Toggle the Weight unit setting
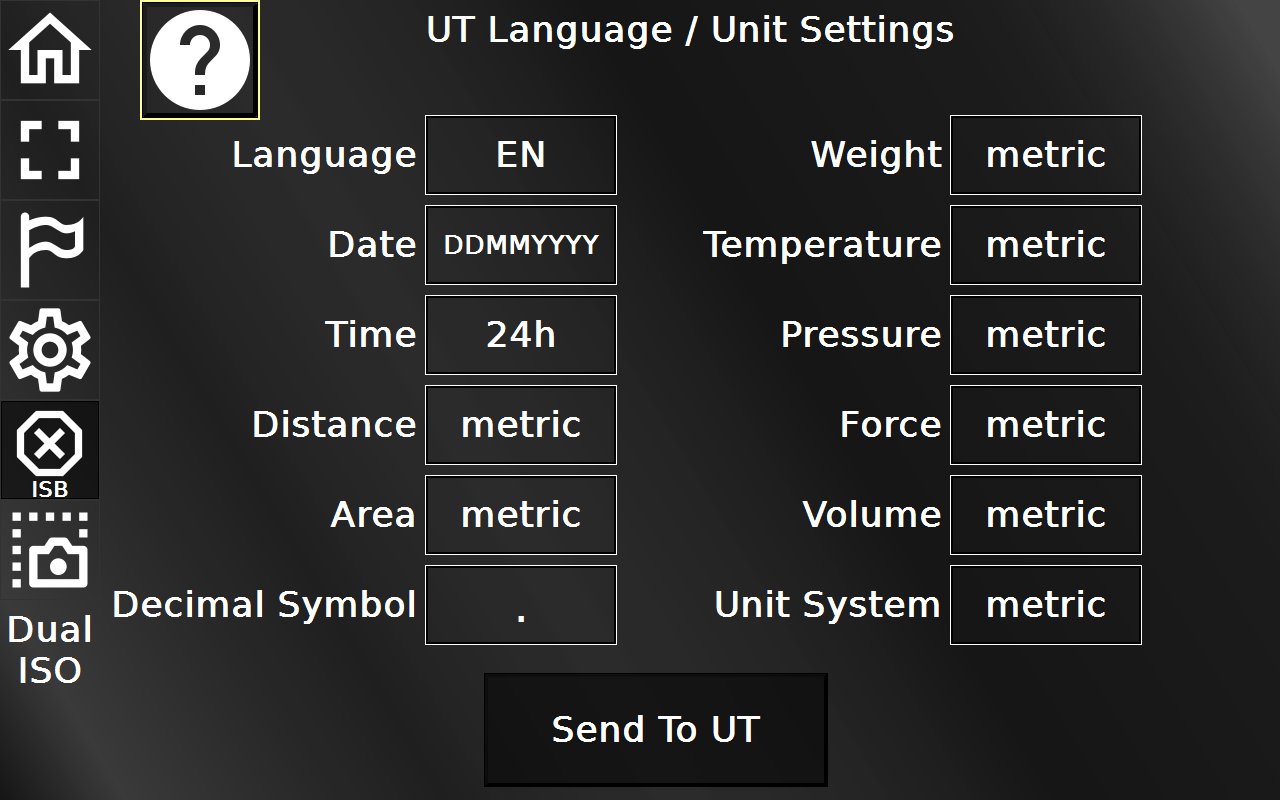 click(1044, 154)
